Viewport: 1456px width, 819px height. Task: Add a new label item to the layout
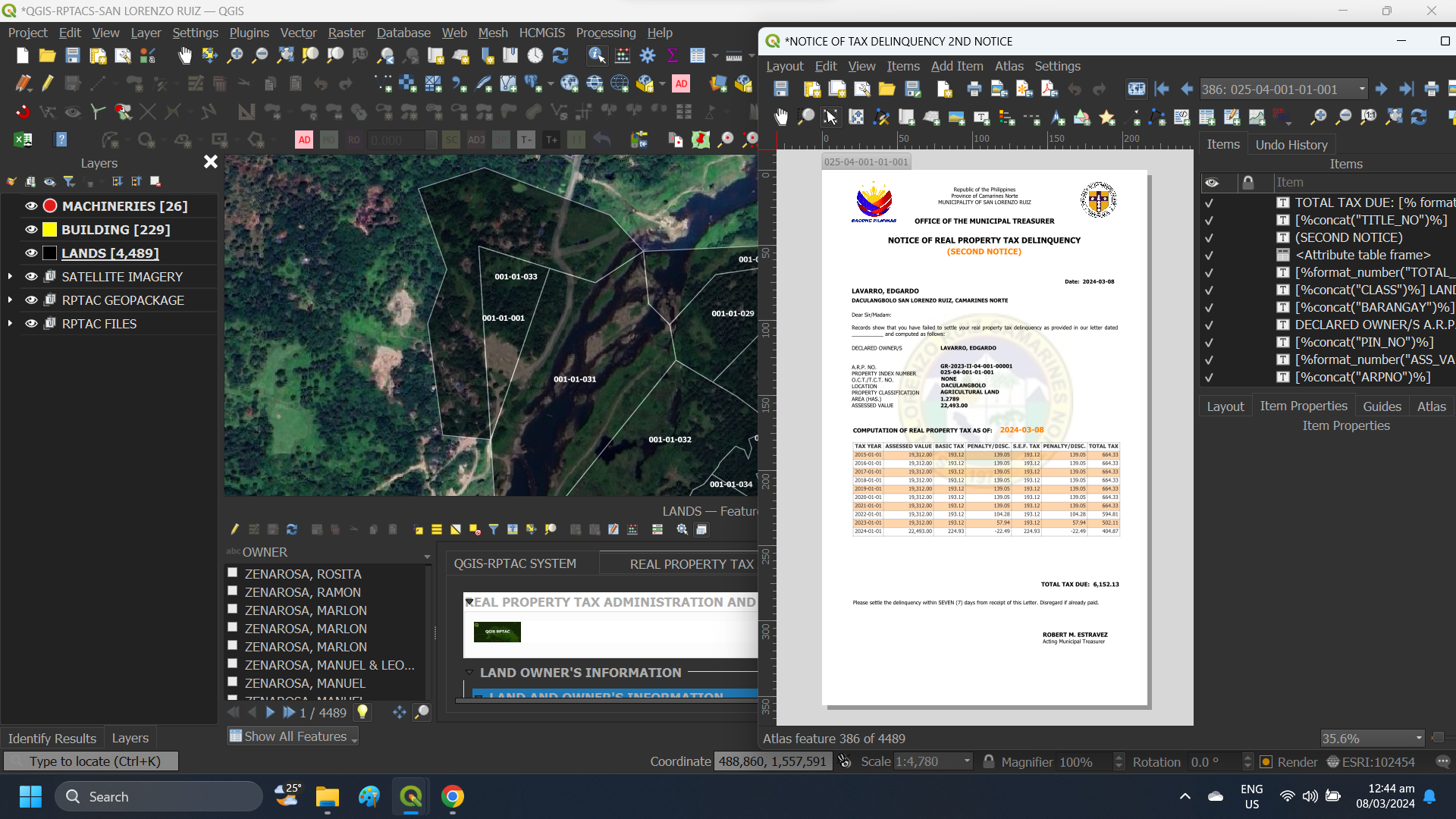[x=982, y=116]
